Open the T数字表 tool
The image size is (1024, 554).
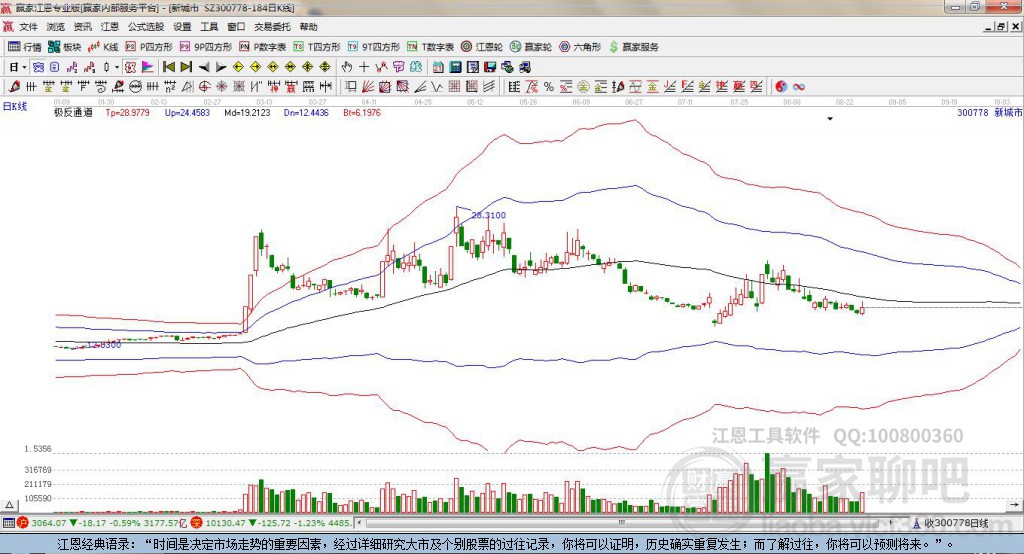[430, 47]
